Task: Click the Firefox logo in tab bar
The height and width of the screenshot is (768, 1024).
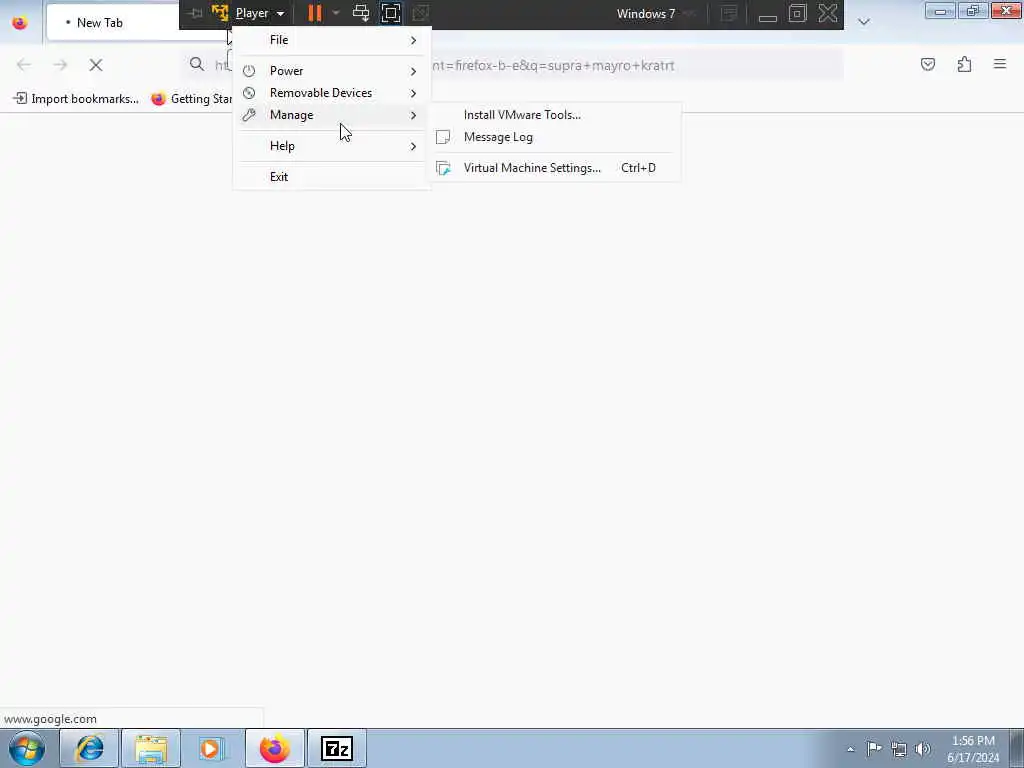Action: pos(20,23)
